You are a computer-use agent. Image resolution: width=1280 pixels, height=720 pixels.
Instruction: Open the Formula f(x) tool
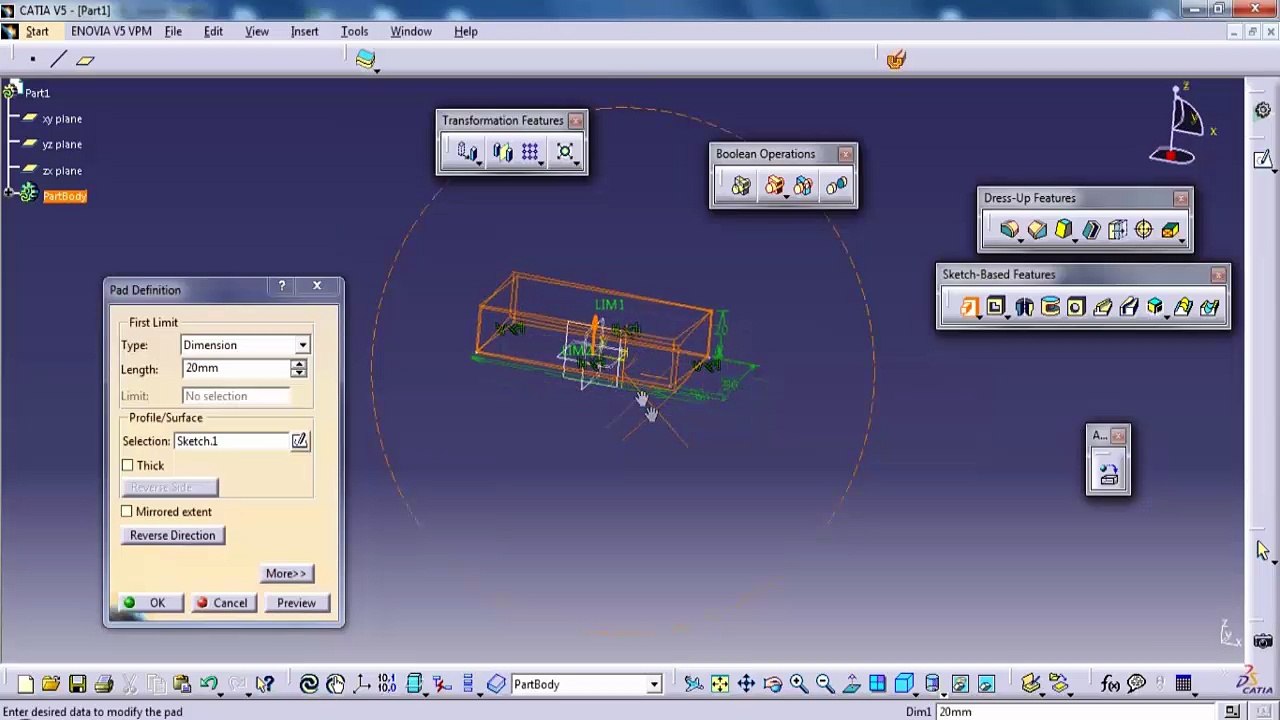point(1110,684)
